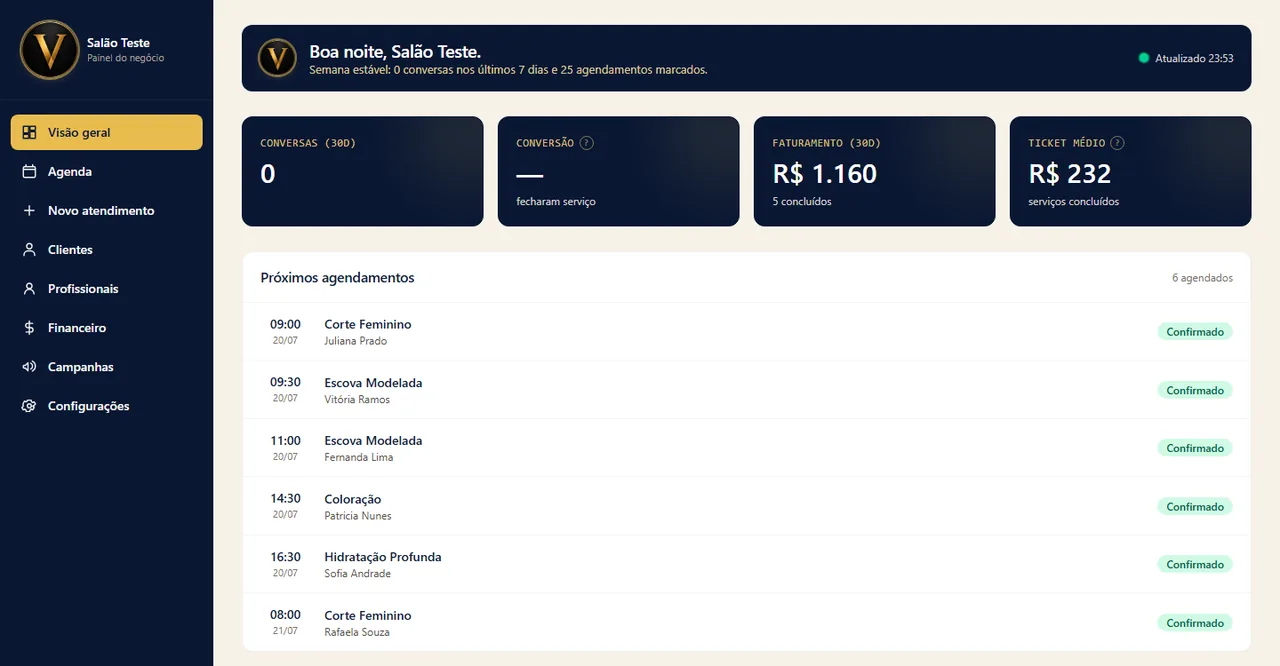The height and width of the screenshot is (666, 1280).
Task: Go to the Clientes section
Action: click(107, 249)
